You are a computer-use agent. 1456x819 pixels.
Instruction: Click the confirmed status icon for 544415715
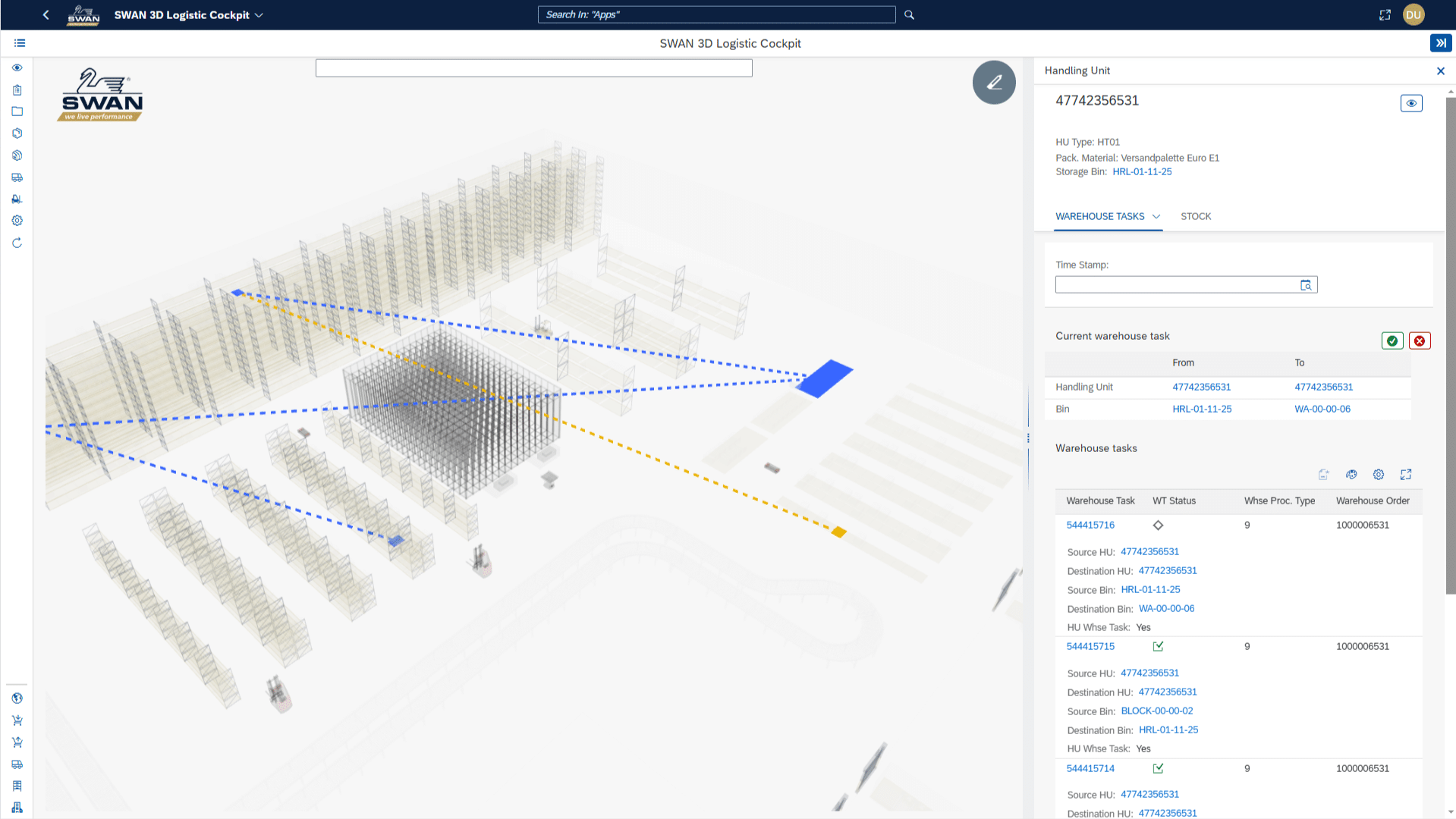pyautogui.click(x=1158, y=646)
